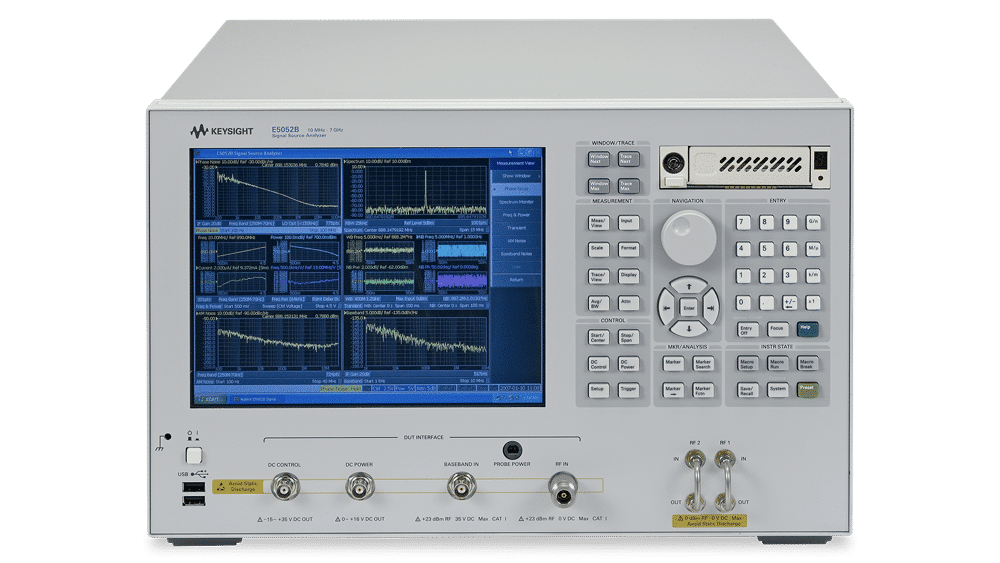Select the Trace Max key

628,186
